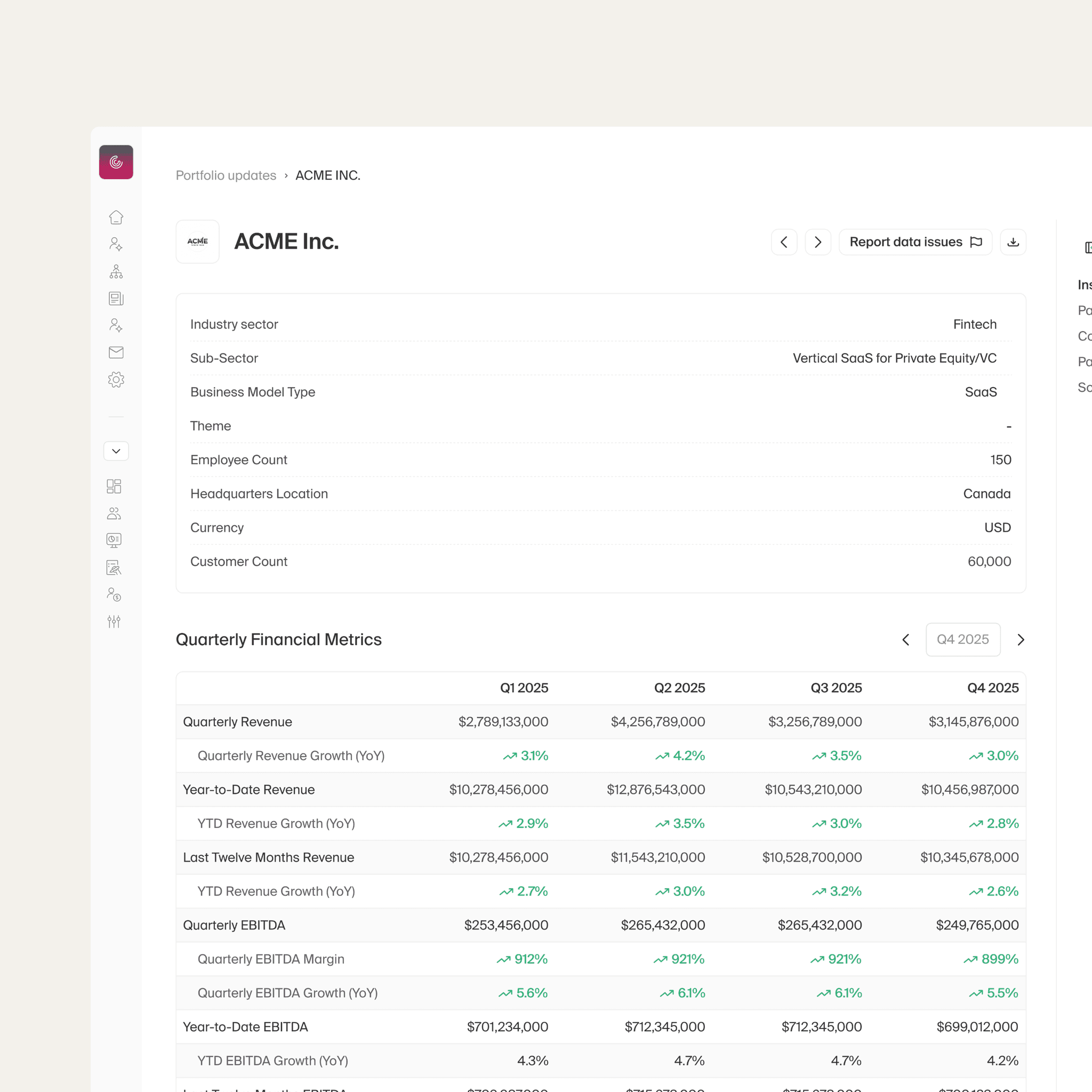Open the Home icon in sidebar
This screenshot has height=1092, width=1092.
pos(116,218)
